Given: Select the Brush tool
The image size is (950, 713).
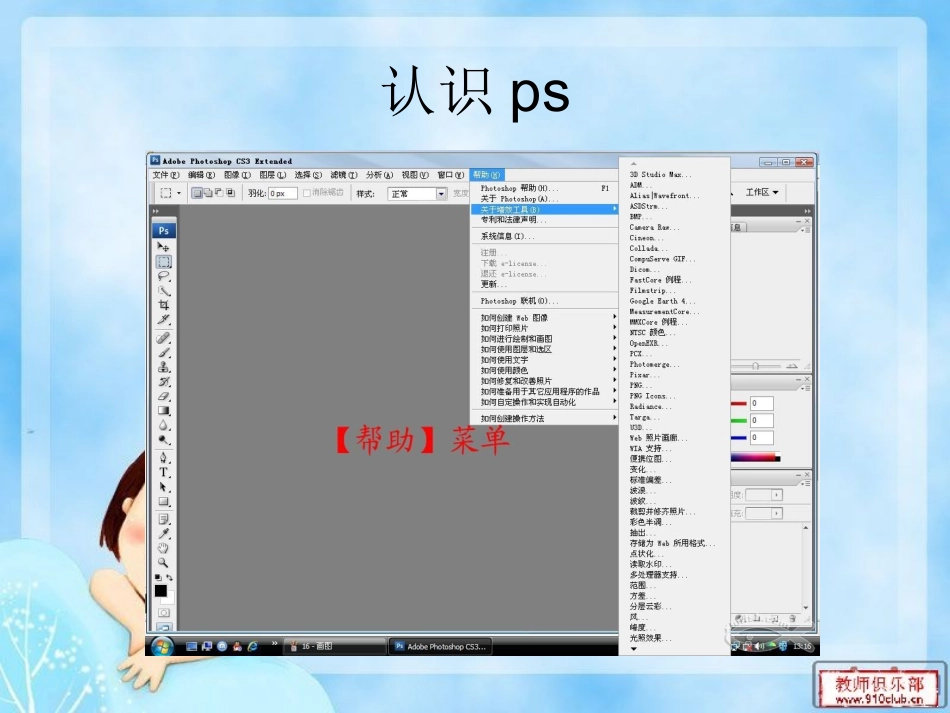Looking at the screenshot, I should point(164,353).
